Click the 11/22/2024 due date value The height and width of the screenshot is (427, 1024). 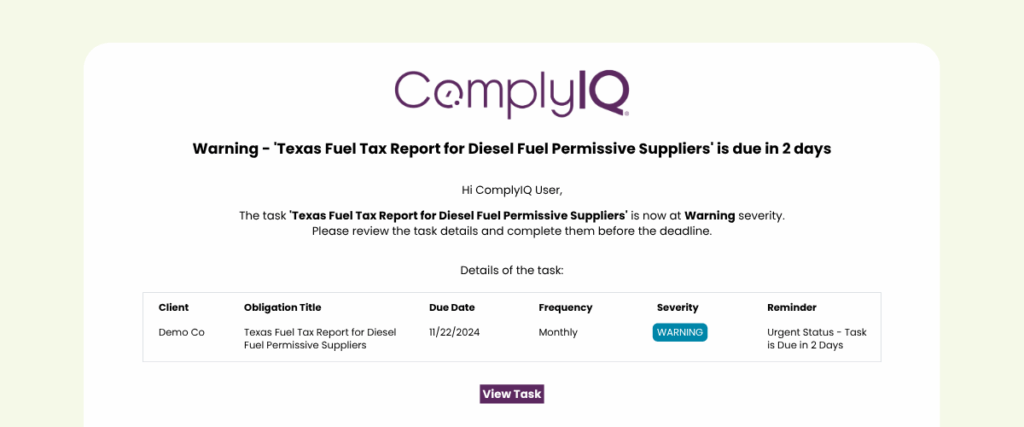coord(455,332)
